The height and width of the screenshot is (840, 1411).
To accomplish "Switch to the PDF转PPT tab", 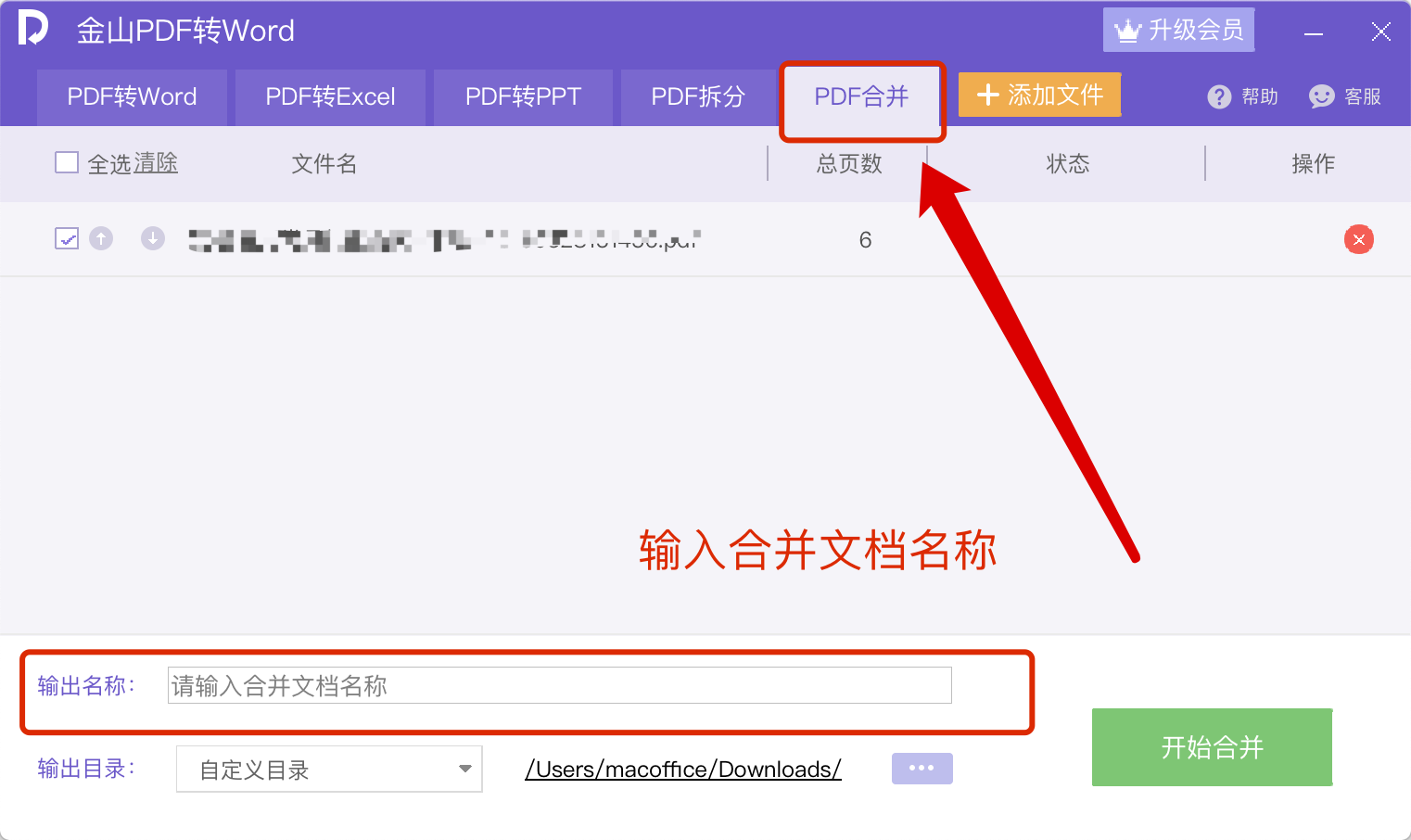I will click(x=523, y=96).
